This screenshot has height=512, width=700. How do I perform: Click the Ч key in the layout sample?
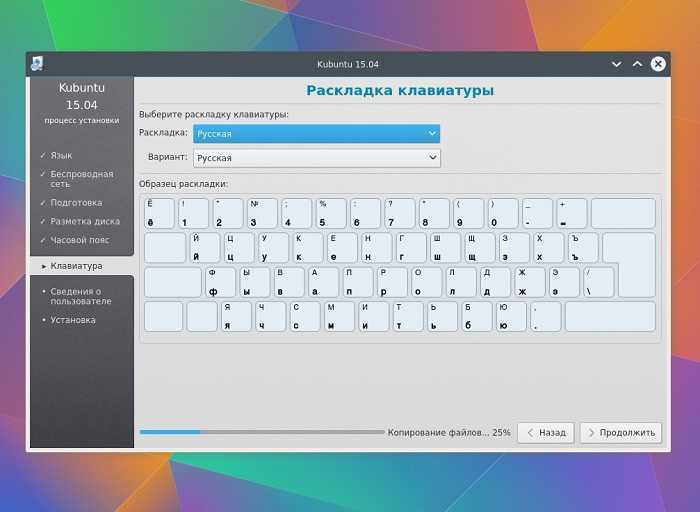(x=271, y=316)
